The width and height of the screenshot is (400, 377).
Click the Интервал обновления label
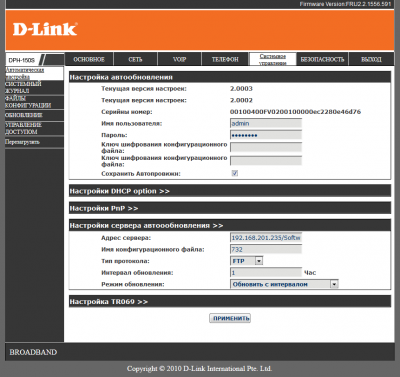click(137, 273)
